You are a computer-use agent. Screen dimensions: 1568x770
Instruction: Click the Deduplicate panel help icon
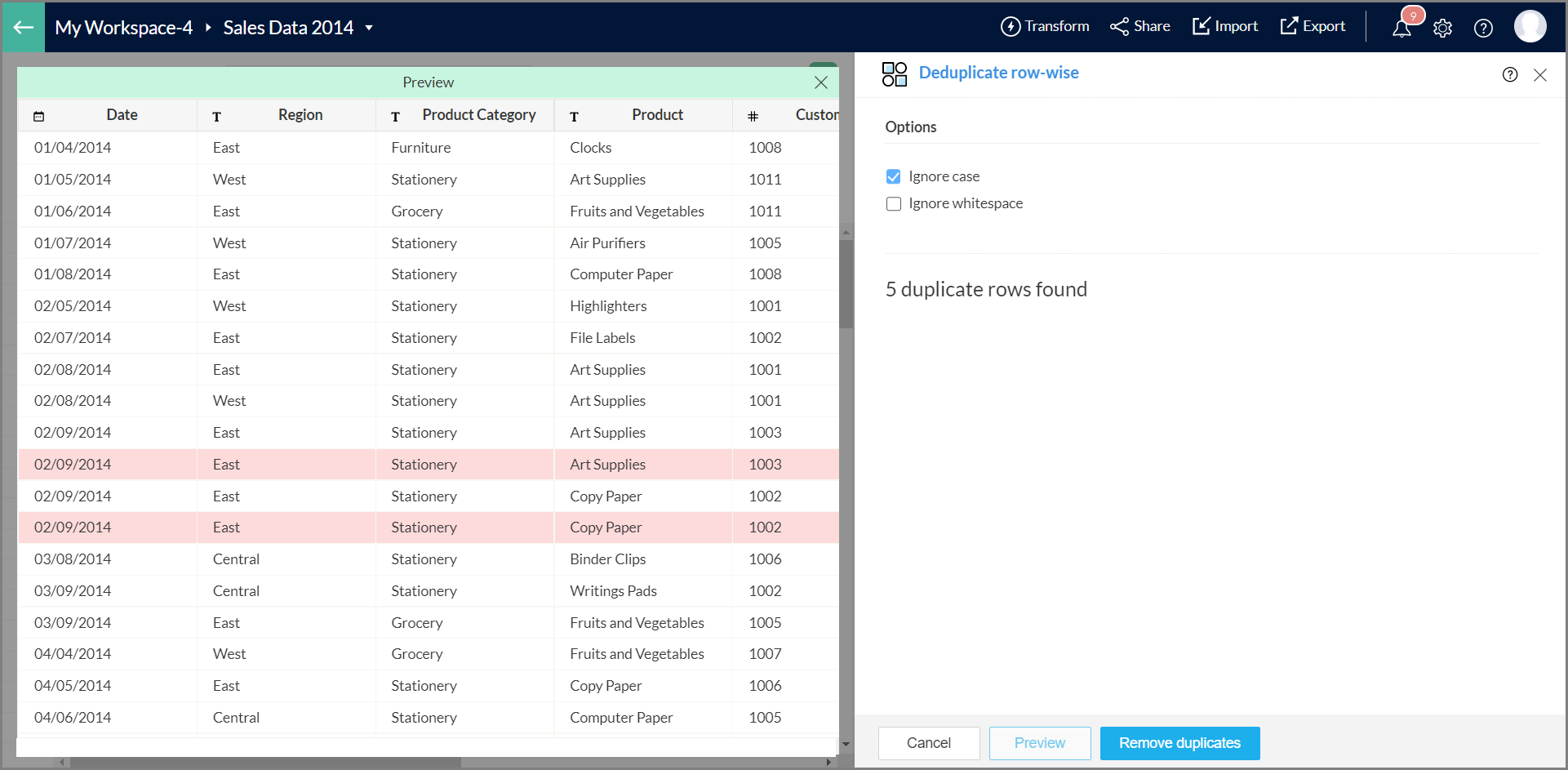coord(1510,74)
